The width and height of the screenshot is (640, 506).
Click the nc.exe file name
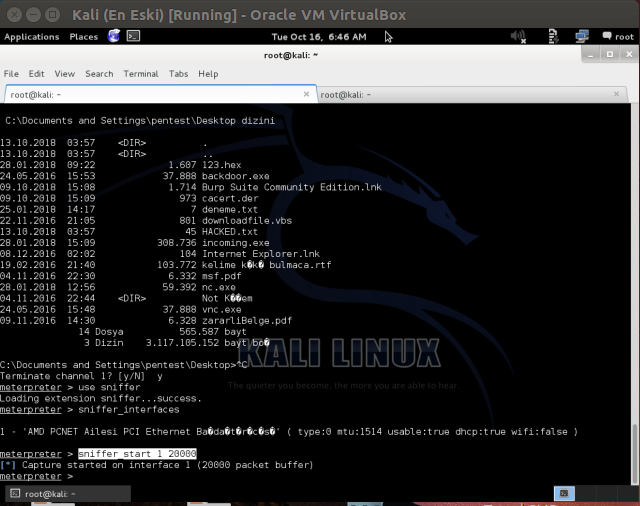pyautogui.click(x=219, y=287)
